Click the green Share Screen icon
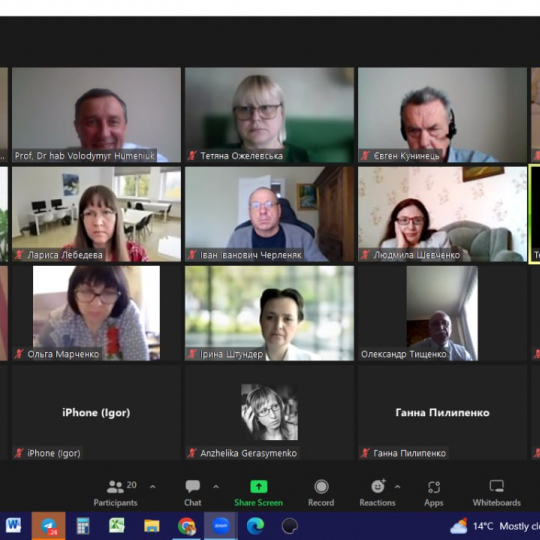This screenshot has height=540, width=540. [x=259, y=487]
